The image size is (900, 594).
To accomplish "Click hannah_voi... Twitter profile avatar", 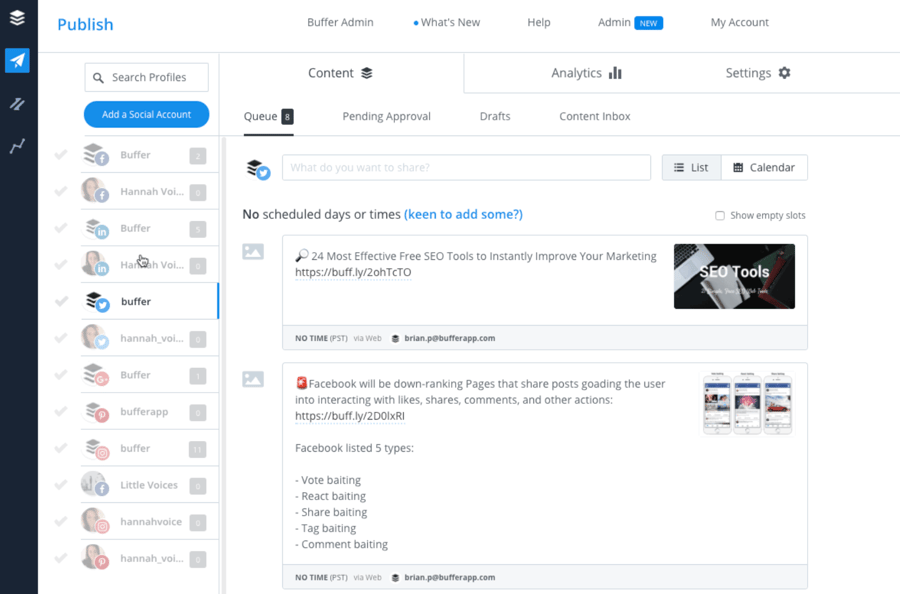I will tap(95, 338).
